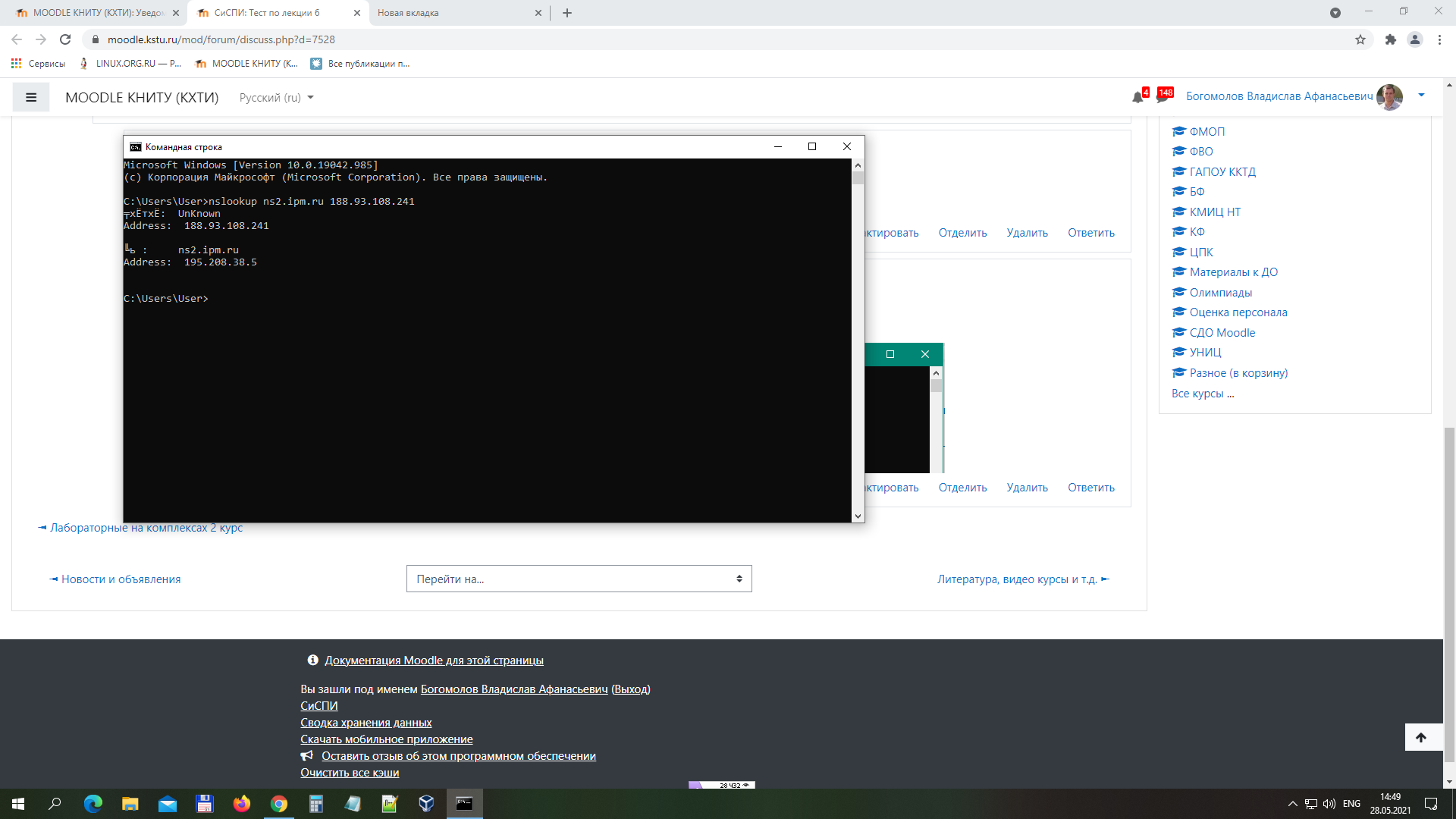Click the user profile avatar photo

1389,97
